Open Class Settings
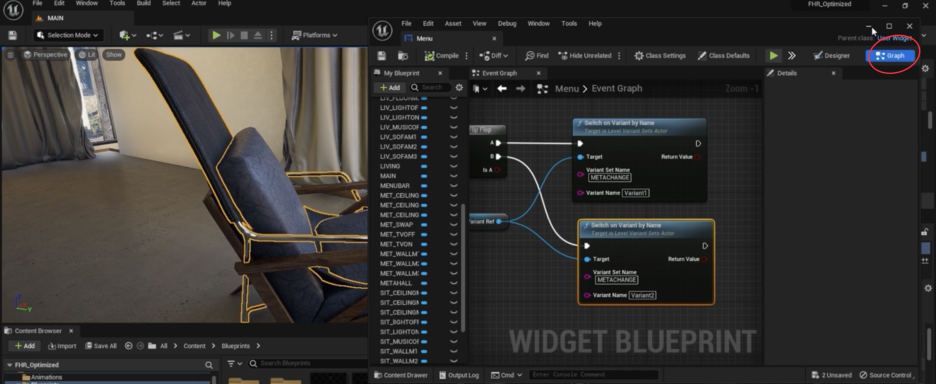 pos(660,56)
